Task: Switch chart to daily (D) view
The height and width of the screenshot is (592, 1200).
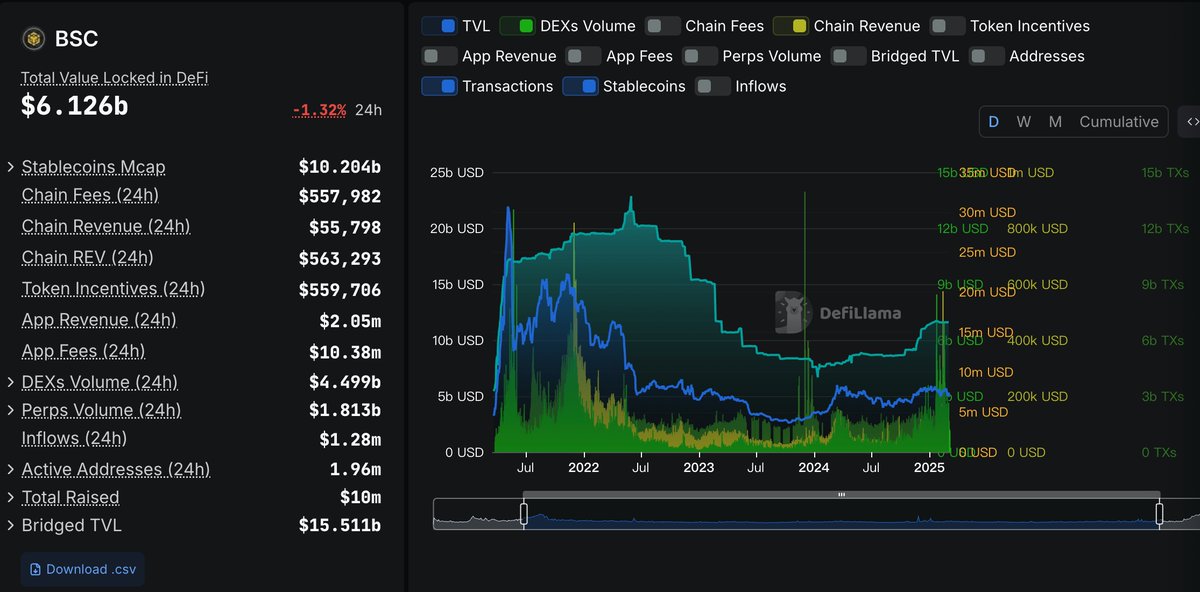Action: point(994,122)
